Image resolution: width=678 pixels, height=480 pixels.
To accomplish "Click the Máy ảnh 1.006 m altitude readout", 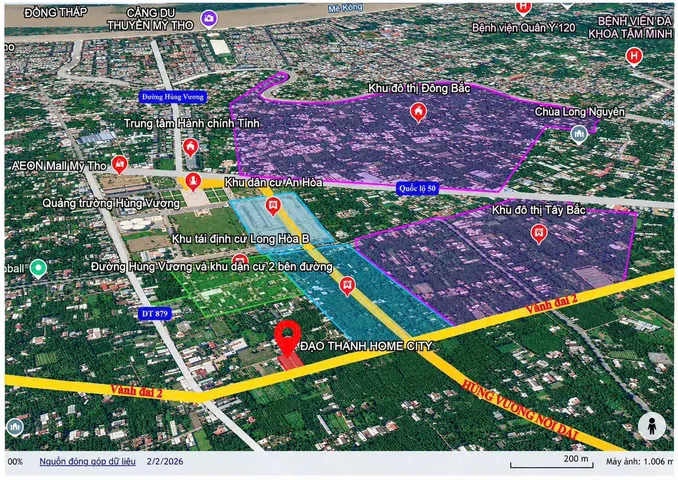I will [x=639, y=461].
